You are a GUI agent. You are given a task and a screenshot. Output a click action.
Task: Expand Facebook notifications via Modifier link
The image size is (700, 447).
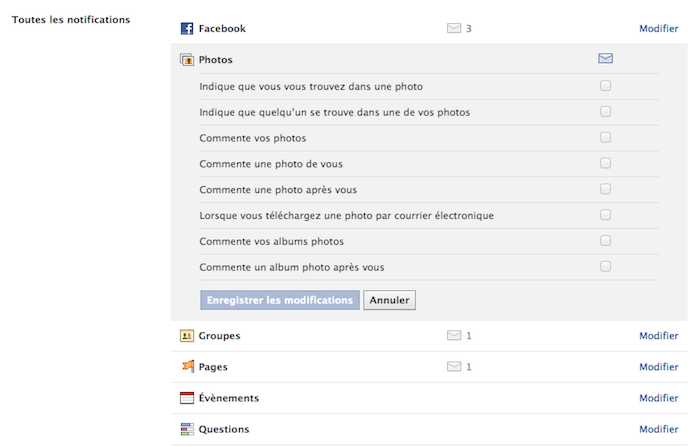(658, 29)
